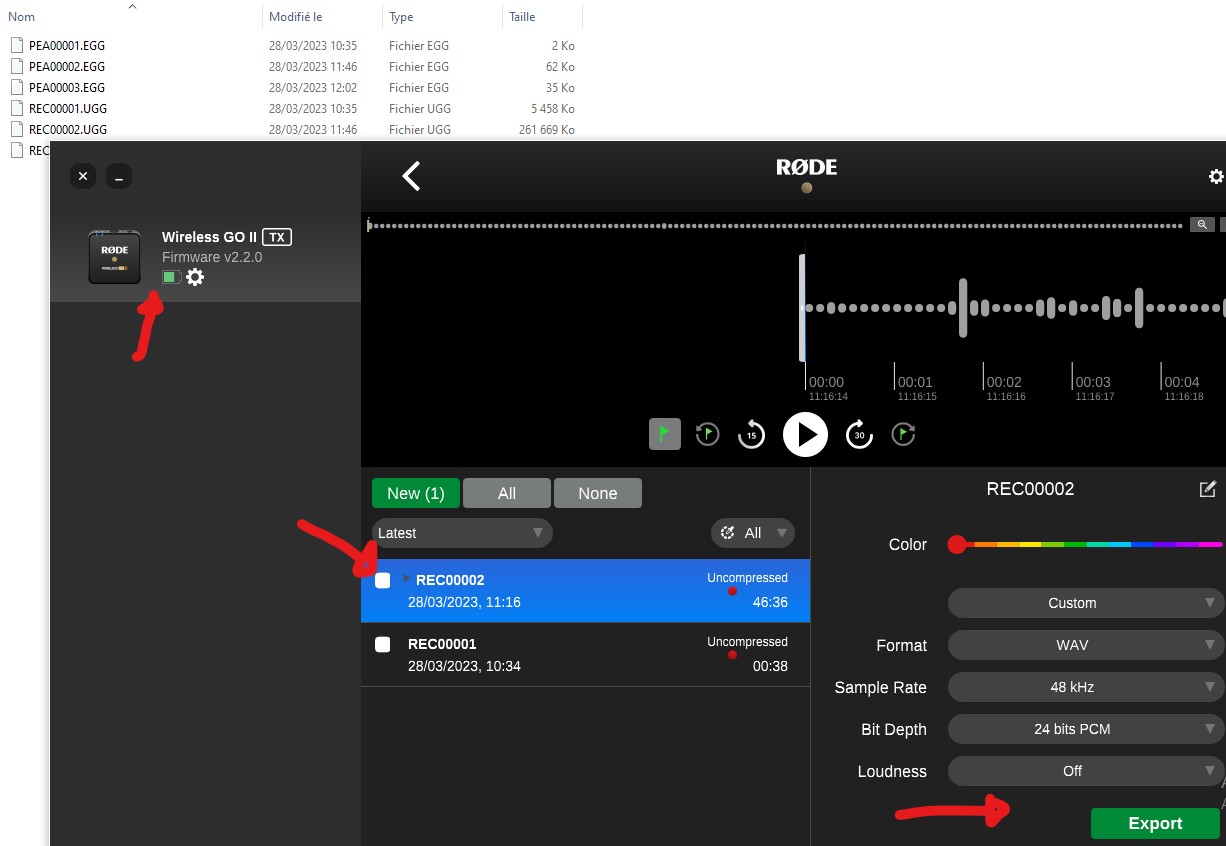Click the 261 669 Ko size cell
This screenshot has width=1226, height=846.
click(x=547, y=129)
